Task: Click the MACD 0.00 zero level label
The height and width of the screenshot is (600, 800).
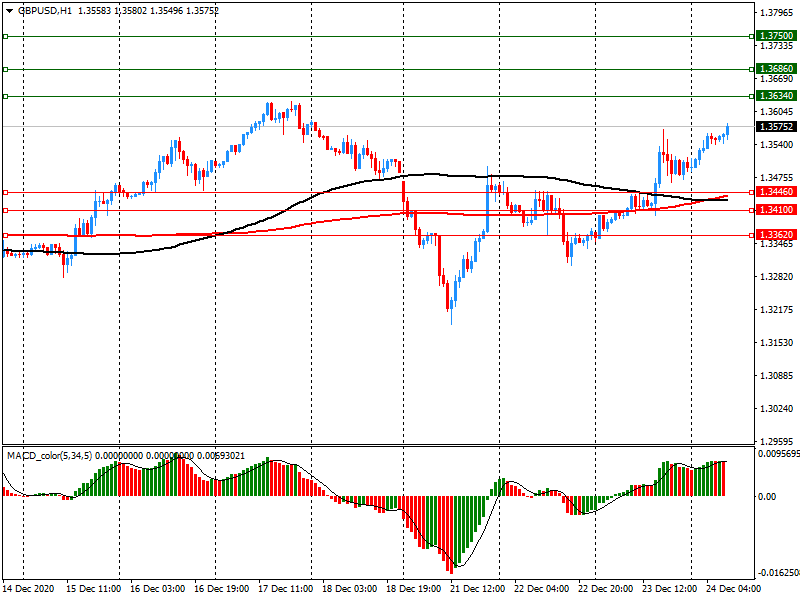Action: pos(769,497)
